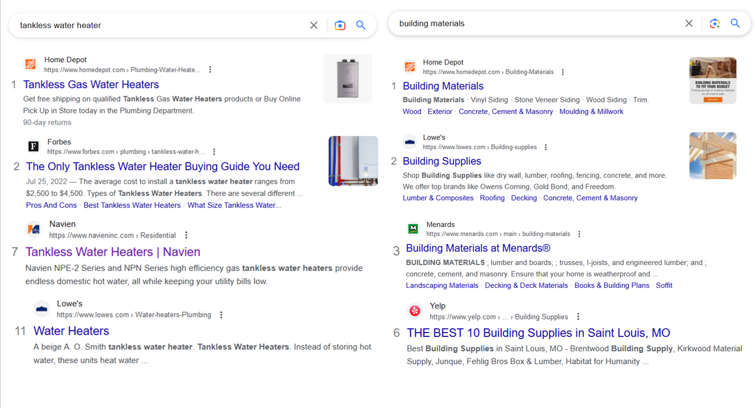Click the 'Soffit' sitelink under Menards
The height and width of the screenshot is (408, 755).
(x=664, y=285)
